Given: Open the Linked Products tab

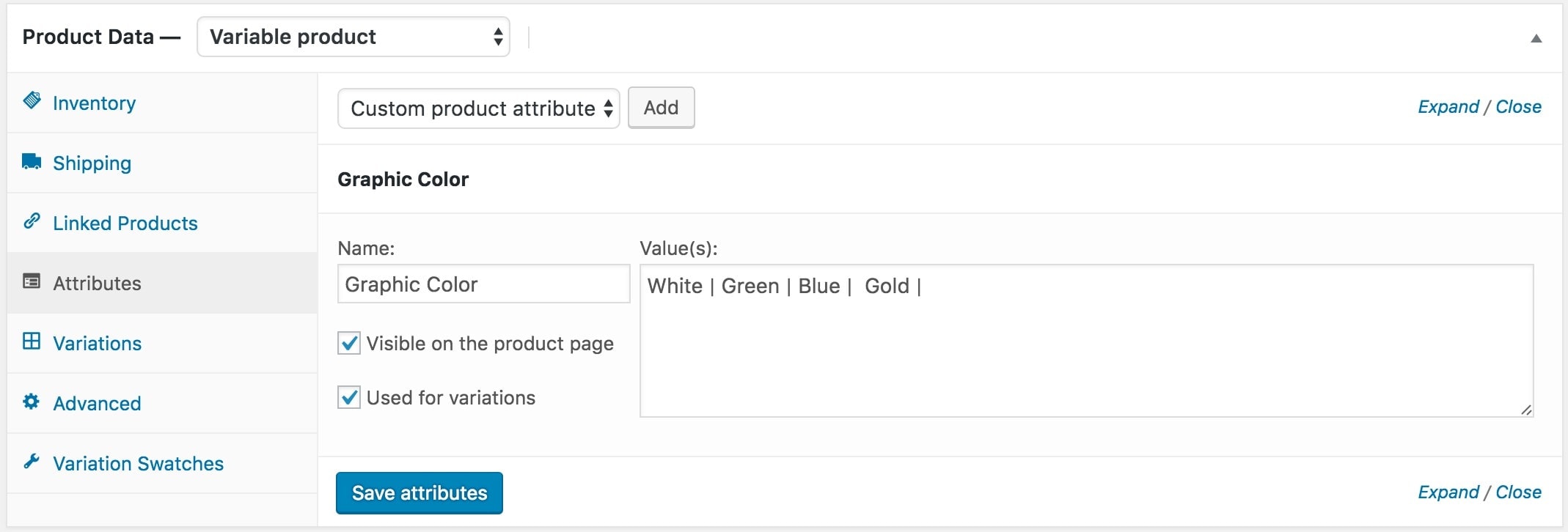Looking at the screenshot, I should (125, 223).
